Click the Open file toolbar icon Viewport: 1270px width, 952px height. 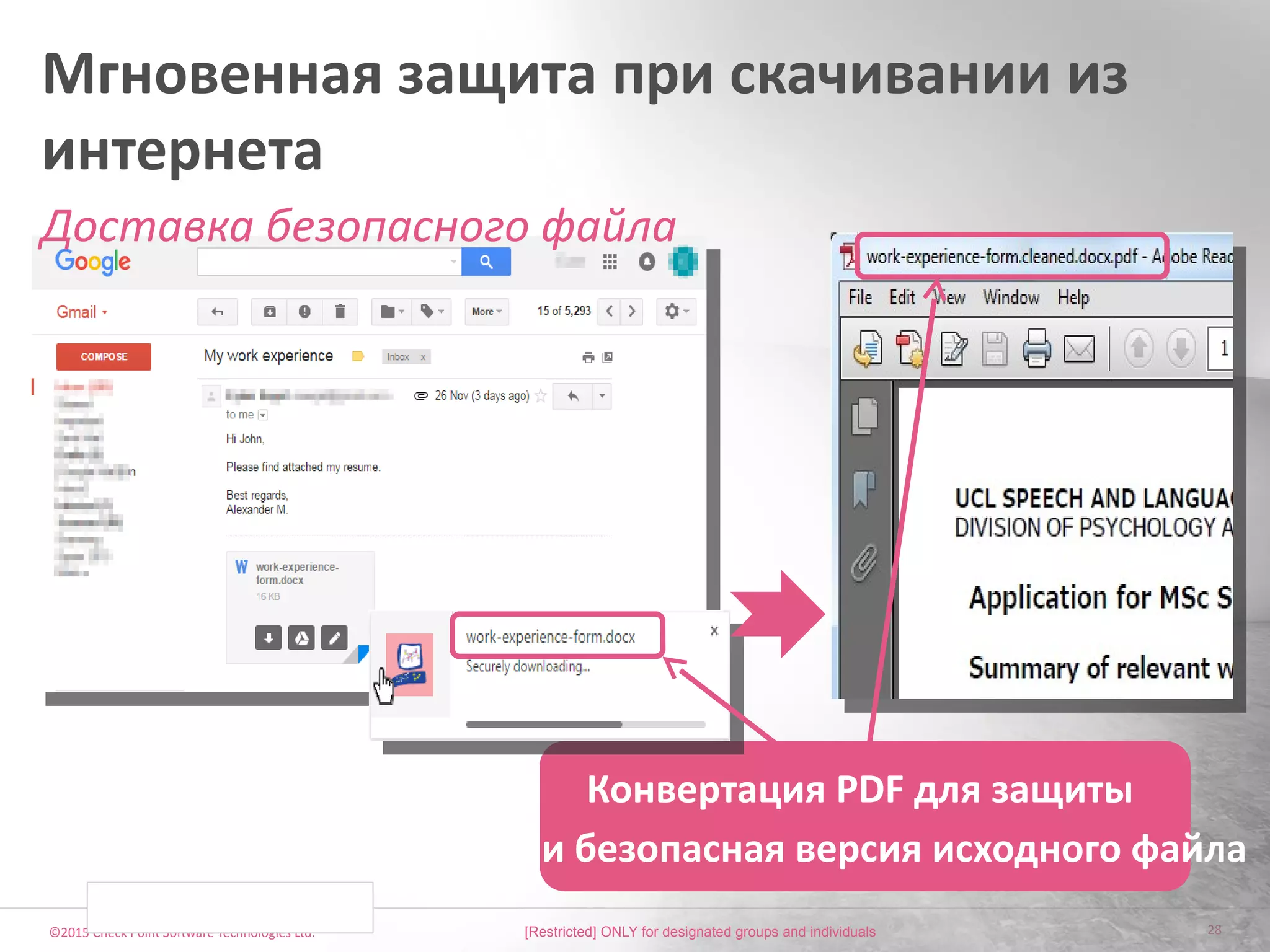point(868,348)
